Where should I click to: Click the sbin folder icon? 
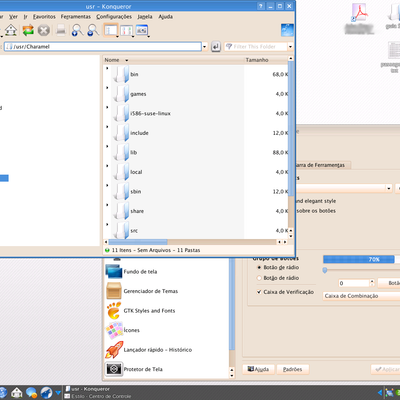121,192
